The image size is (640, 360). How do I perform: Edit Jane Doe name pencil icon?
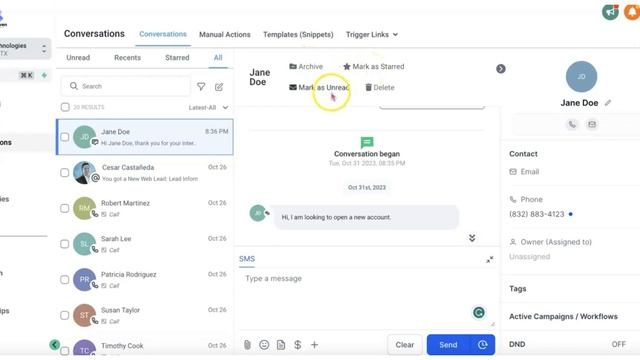tap(608, 103)
